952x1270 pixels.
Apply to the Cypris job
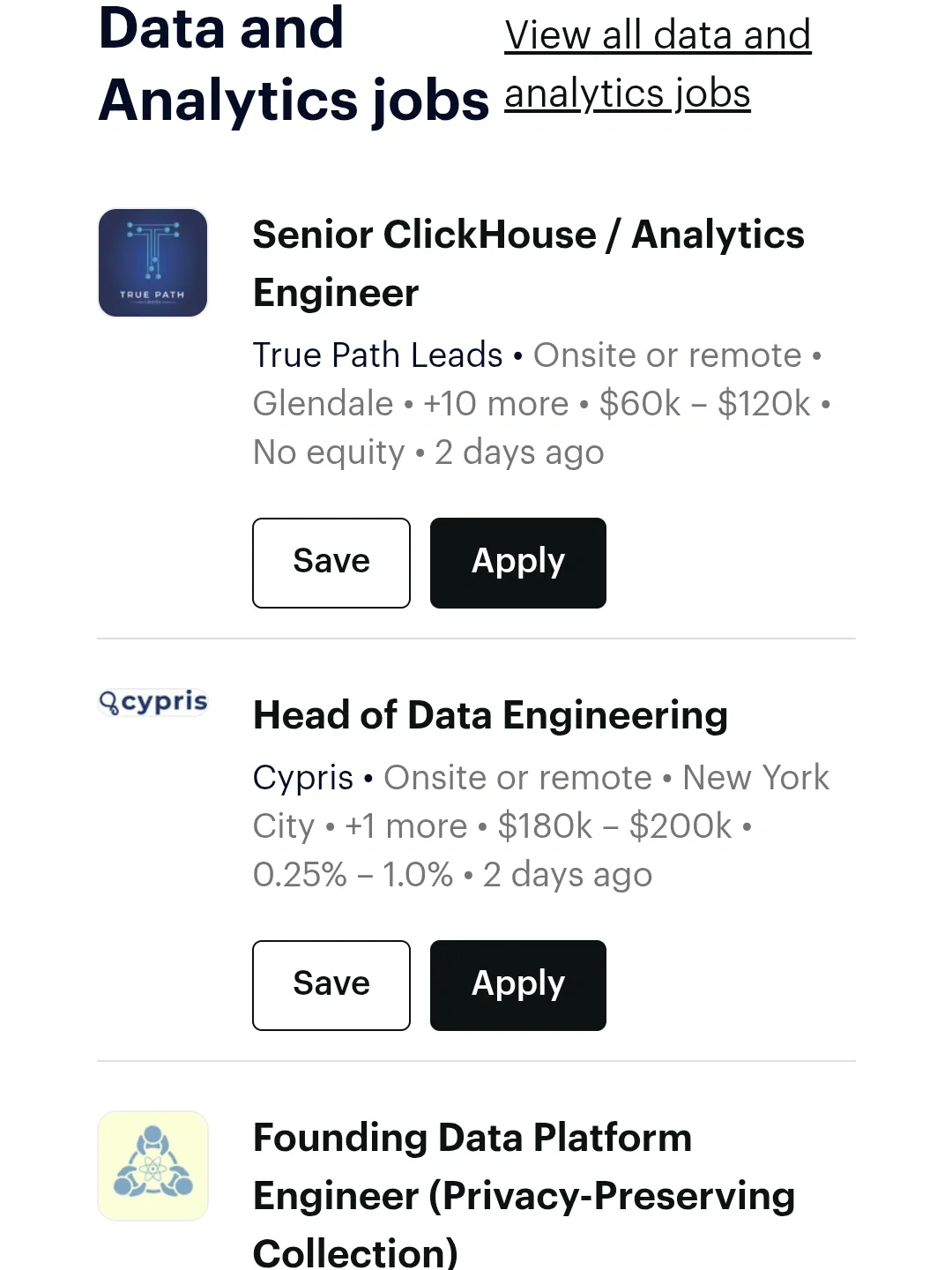[x=518, y=985]
